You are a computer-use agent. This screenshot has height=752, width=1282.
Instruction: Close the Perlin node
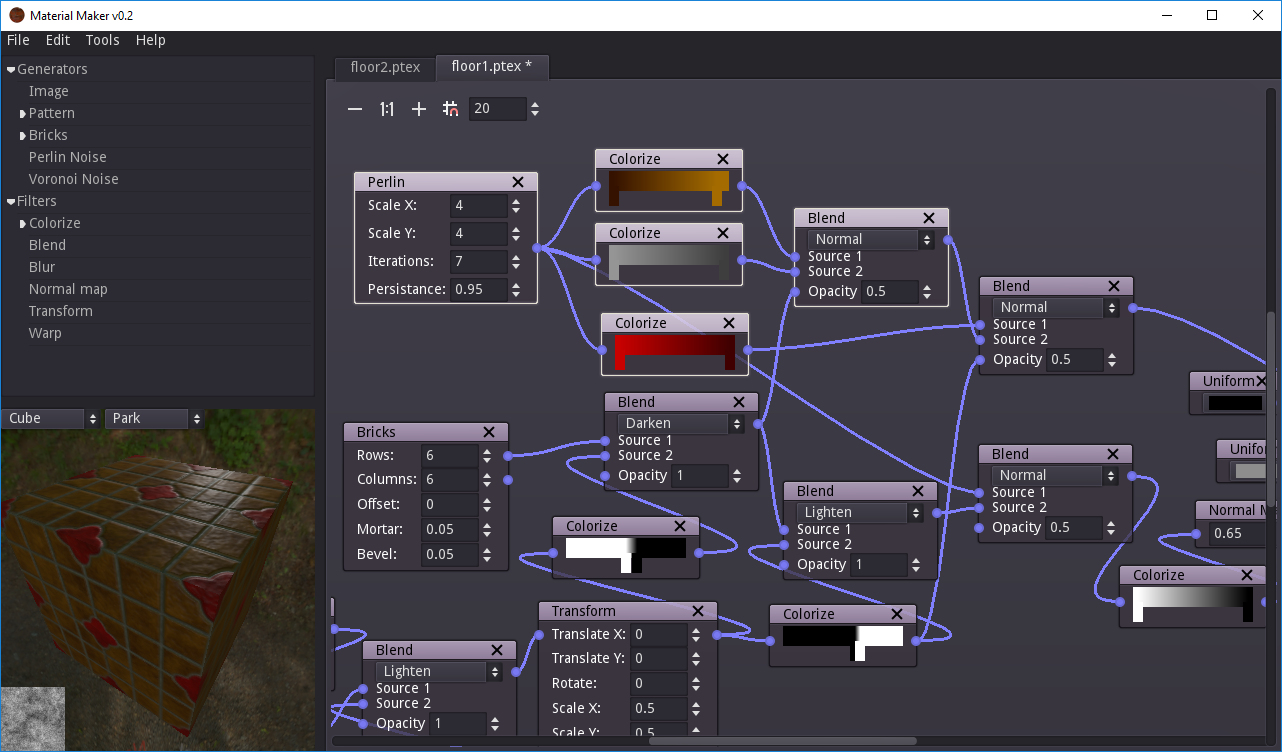point(518,182)
